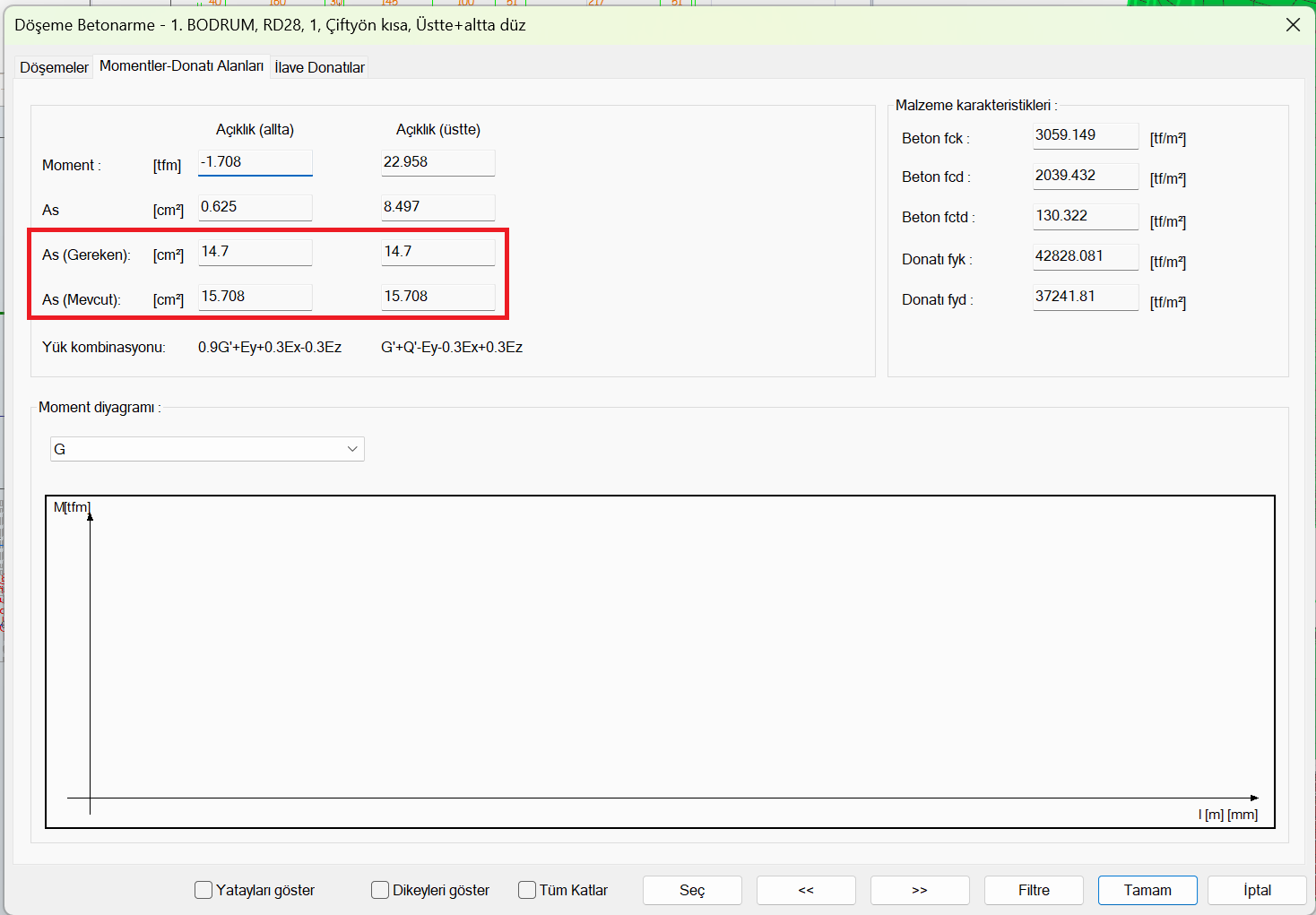This screenshot has height=915, width=1316.
Task: Go to next slab with >> button
Action: point(920,890)
